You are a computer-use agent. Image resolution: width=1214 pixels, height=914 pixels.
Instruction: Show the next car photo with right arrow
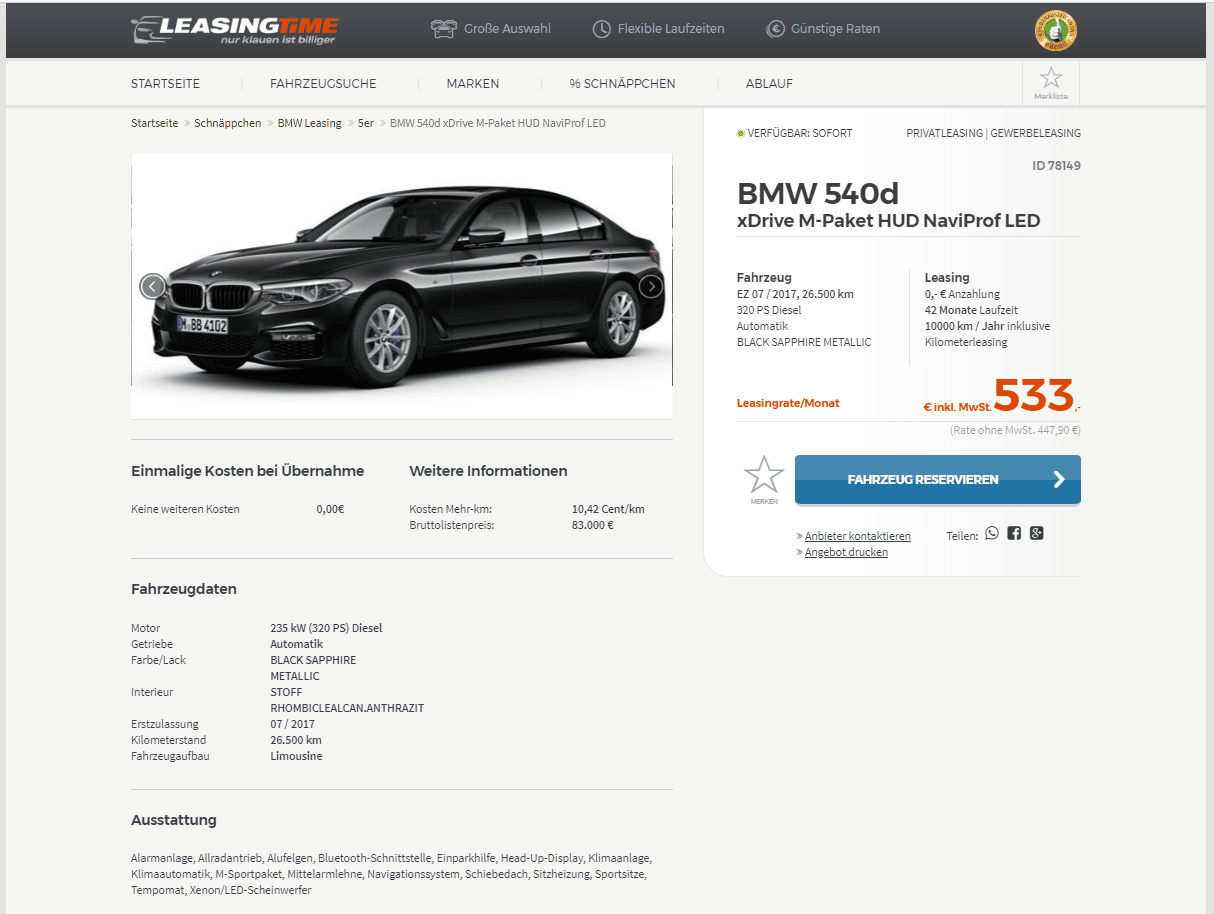pyautogui.click(x=651, y=286)
